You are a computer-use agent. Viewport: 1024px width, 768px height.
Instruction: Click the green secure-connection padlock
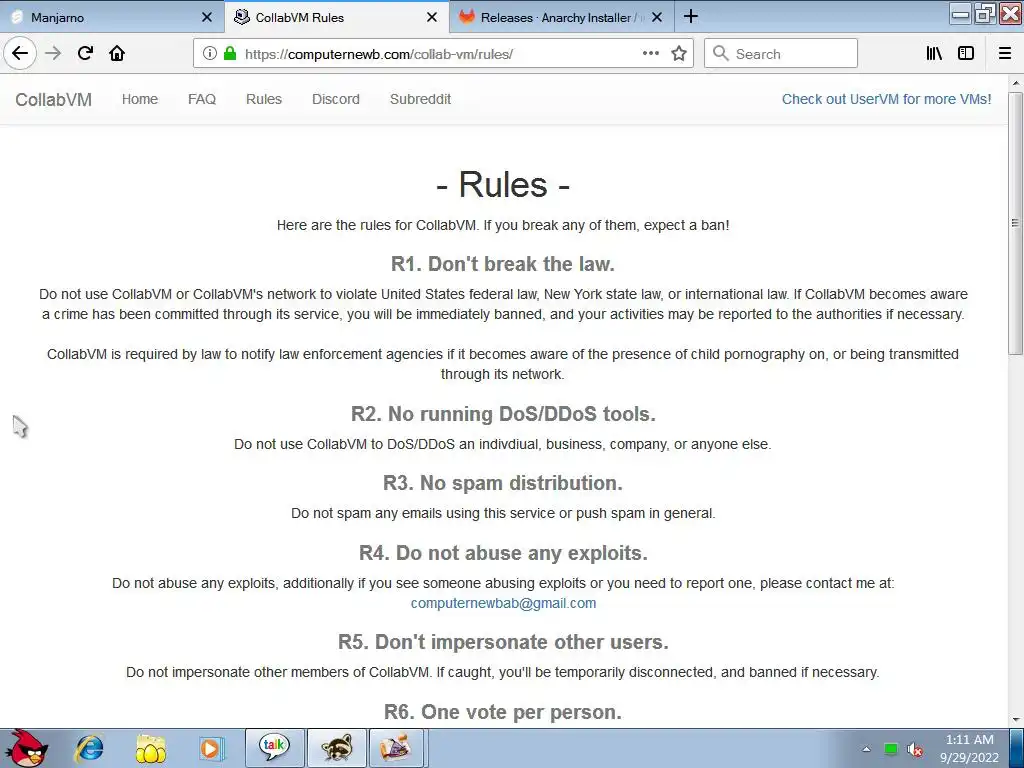coord(230,54)
